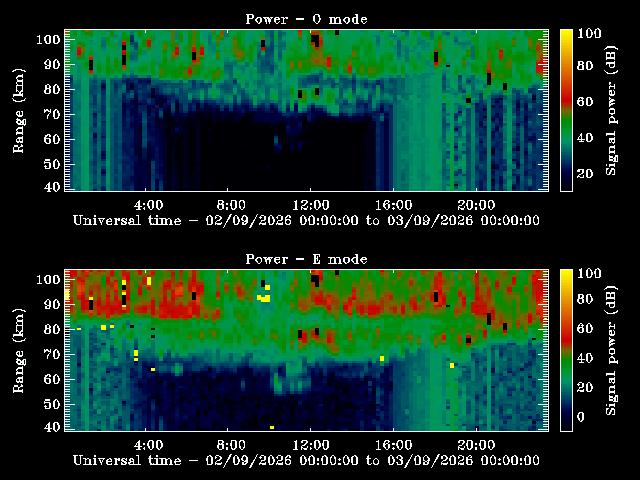This screenshot has width=640, height=480.
Task: Click the '12:00' tick label under O mode plot
Action: [x=310, y=205]
